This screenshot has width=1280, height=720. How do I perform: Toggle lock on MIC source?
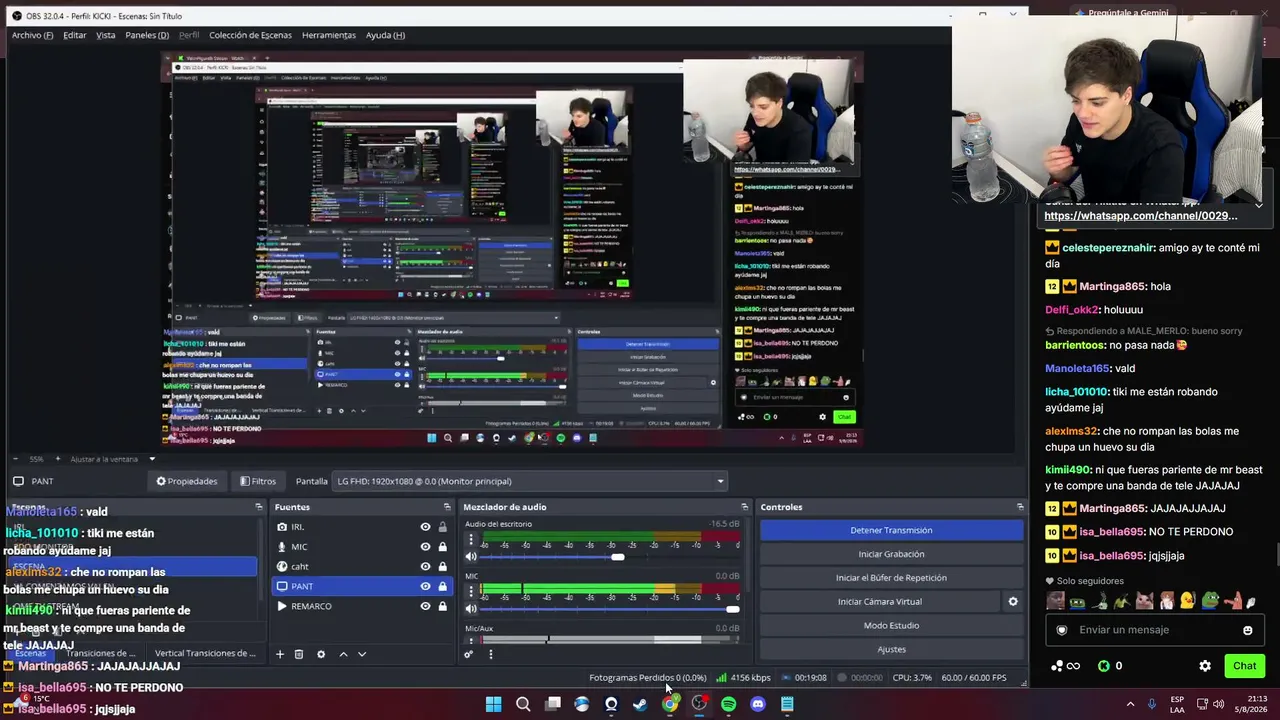(x=442, y=547)
